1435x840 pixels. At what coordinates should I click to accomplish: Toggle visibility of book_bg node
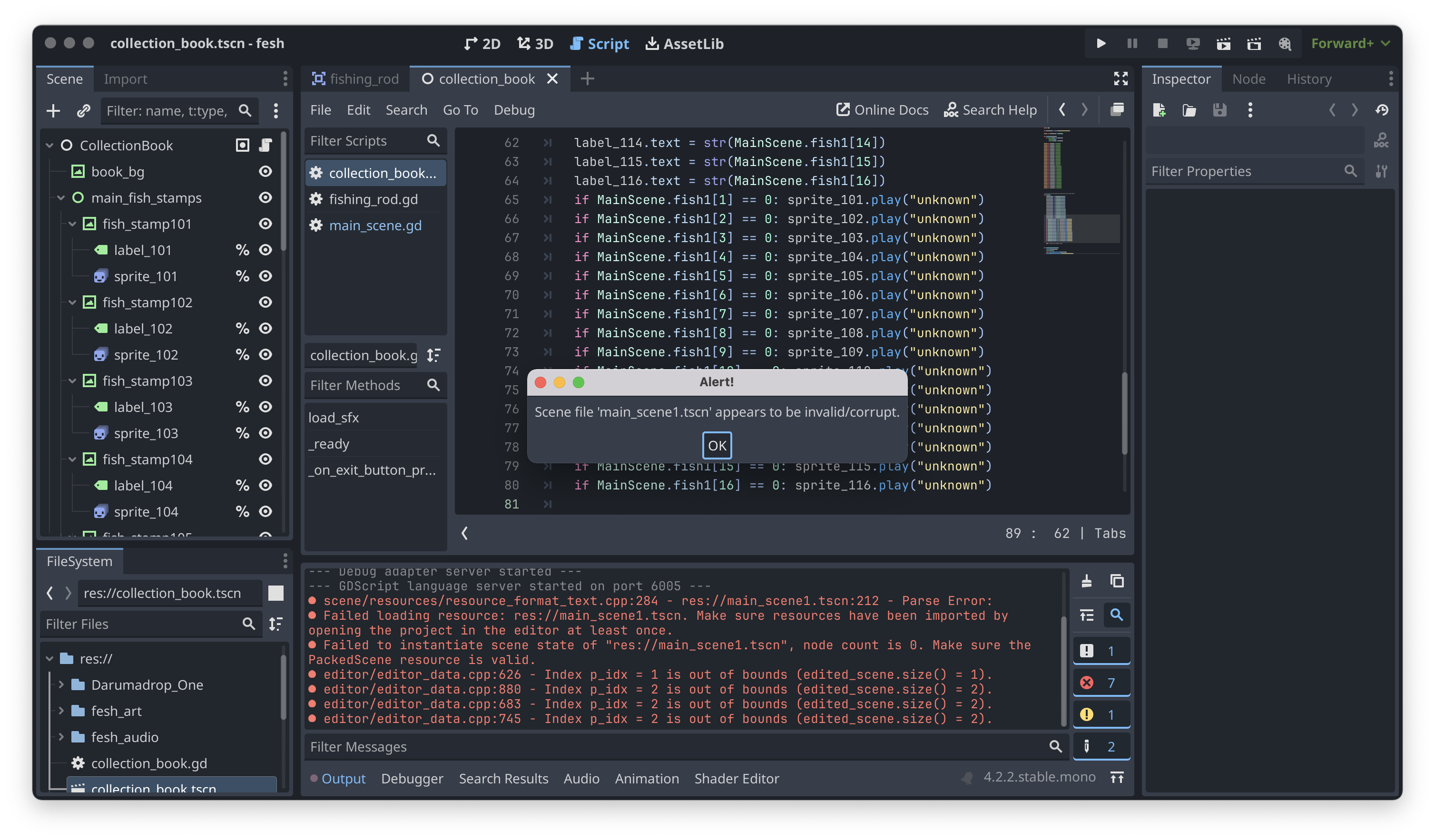(265, 171)
